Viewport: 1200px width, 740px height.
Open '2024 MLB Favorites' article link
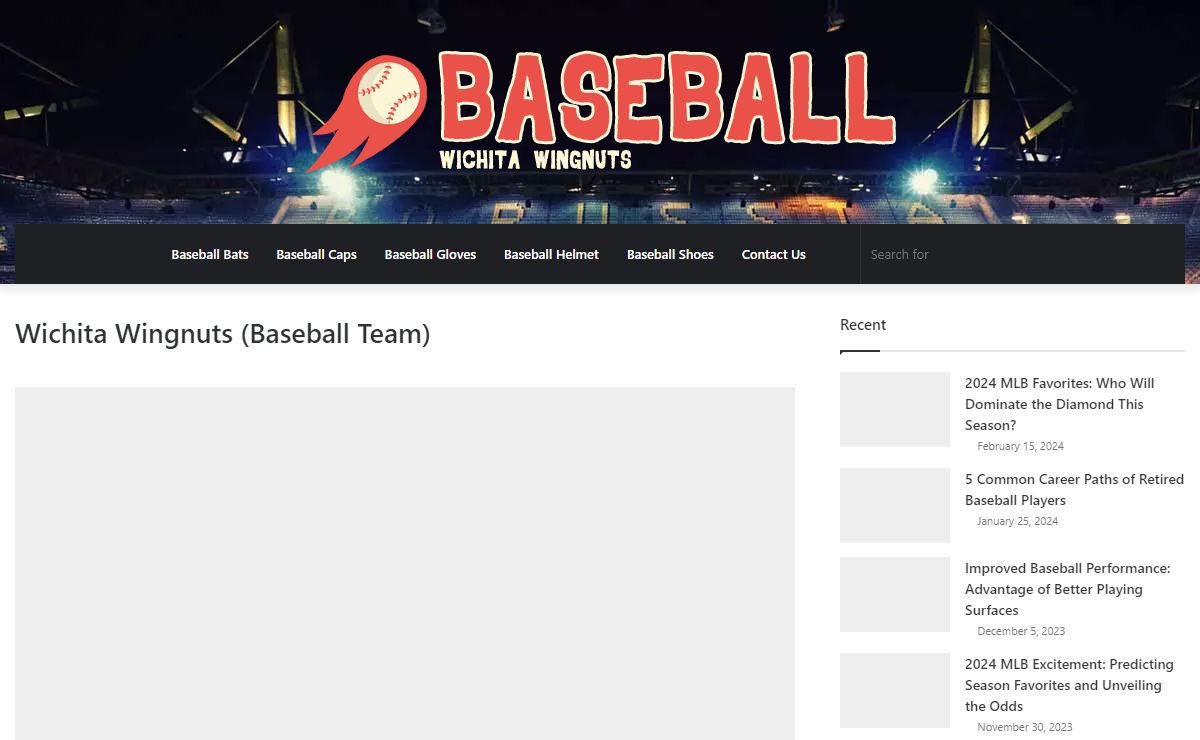pyautogui.click(x=1059, y=404)
